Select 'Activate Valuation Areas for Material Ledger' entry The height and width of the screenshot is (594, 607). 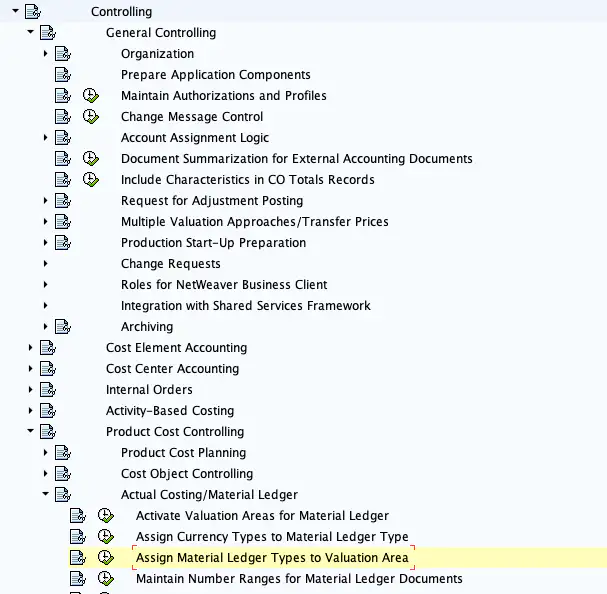[262, 515]
